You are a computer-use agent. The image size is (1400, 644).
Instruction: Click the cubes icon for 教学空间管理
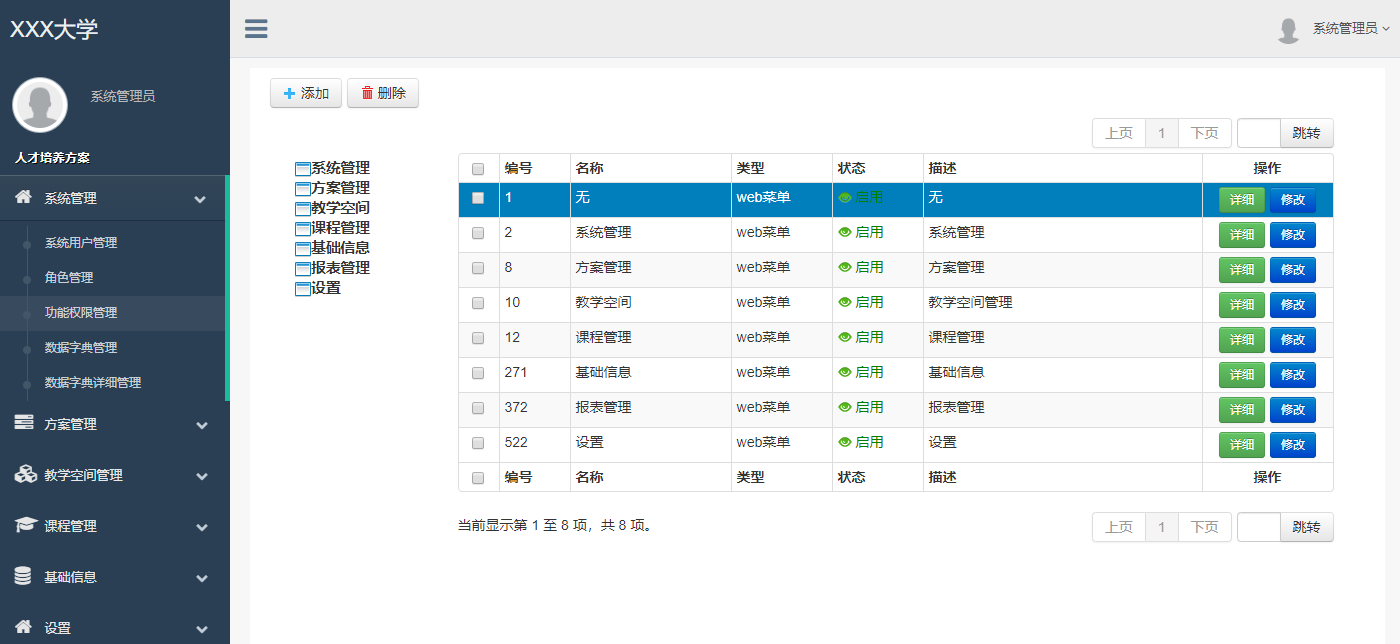pos(25,474)
